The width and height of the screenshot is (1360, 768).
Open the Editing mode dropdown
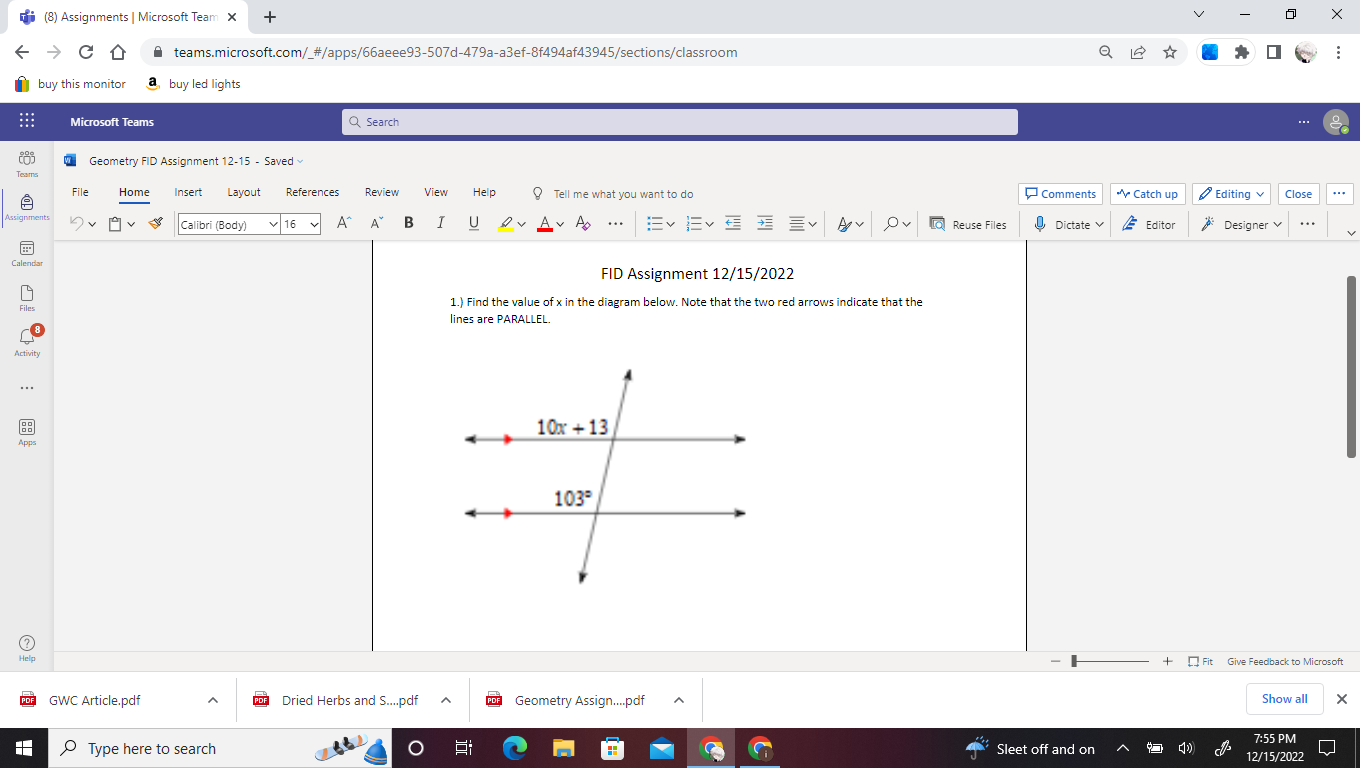[1232, 194]
